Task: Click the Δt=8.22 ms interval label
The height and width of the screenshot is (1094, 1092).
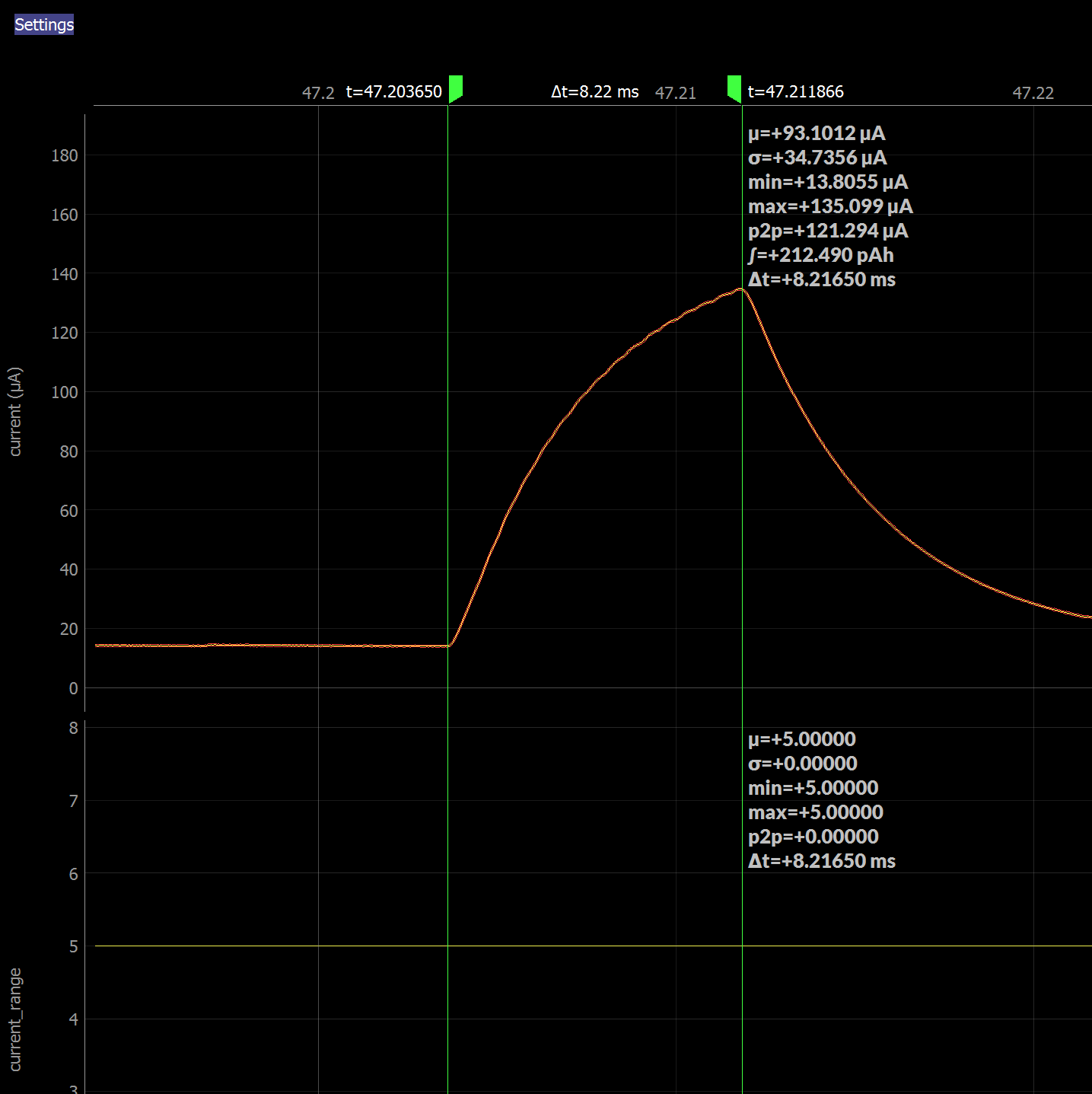Action: pos(594,92)
